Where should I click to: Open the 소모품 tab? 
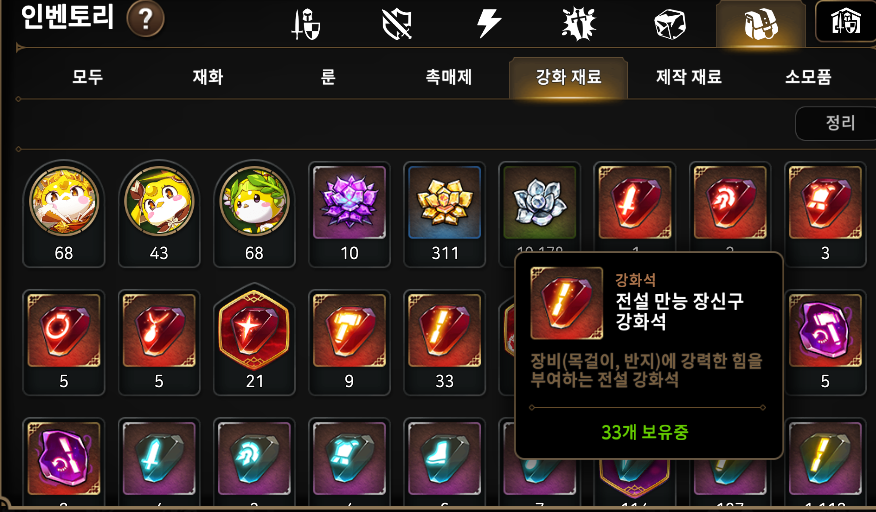[x=808, y=77]
